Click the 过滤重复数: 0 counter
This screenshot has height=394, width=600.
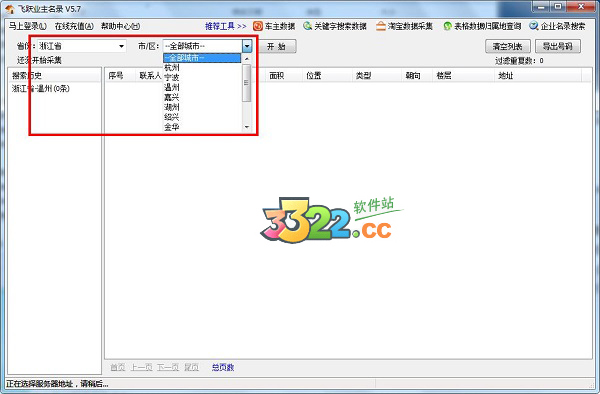pyautogui.click(x=519, y=60)
